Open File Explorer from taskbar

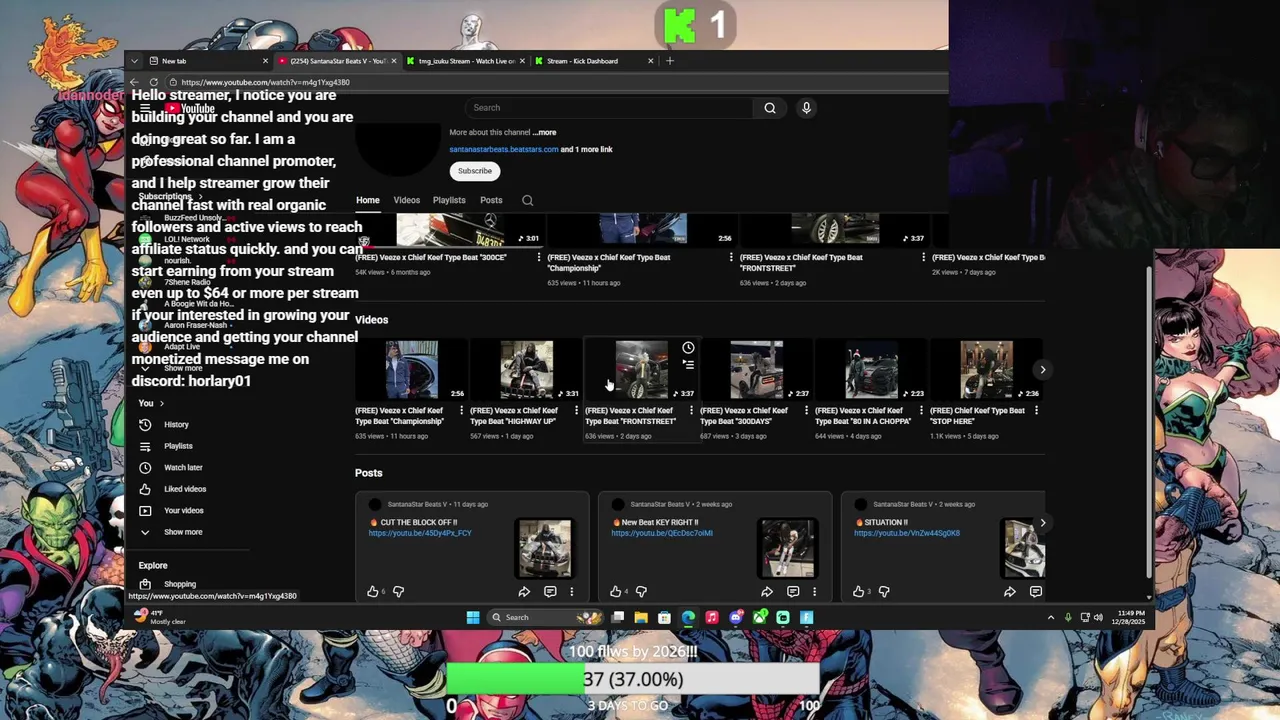tap(641, 618)
